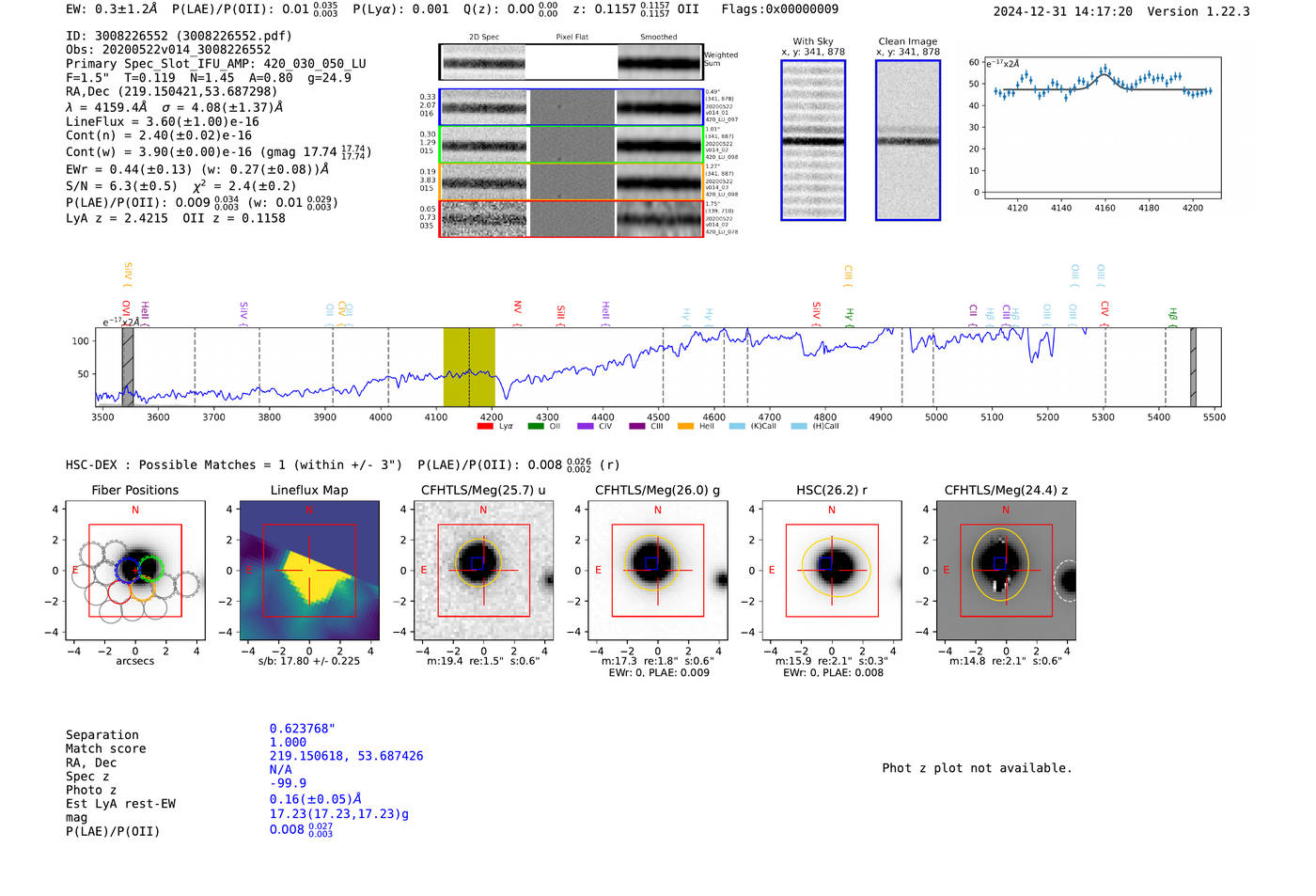Screen dimensions: 1316x896
Task: Open the Fiber Positions cutout
Action: 135,571
